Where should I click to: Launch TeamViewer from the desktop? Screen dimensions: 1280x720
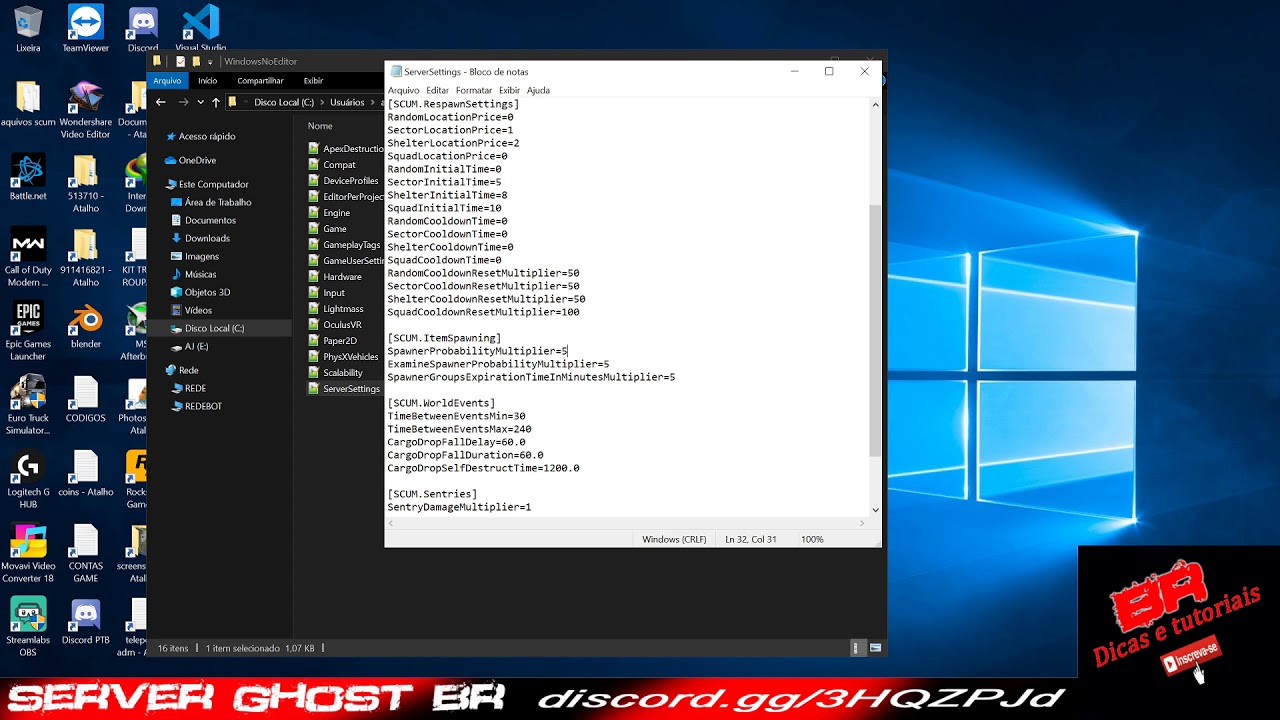pos(86,28)
